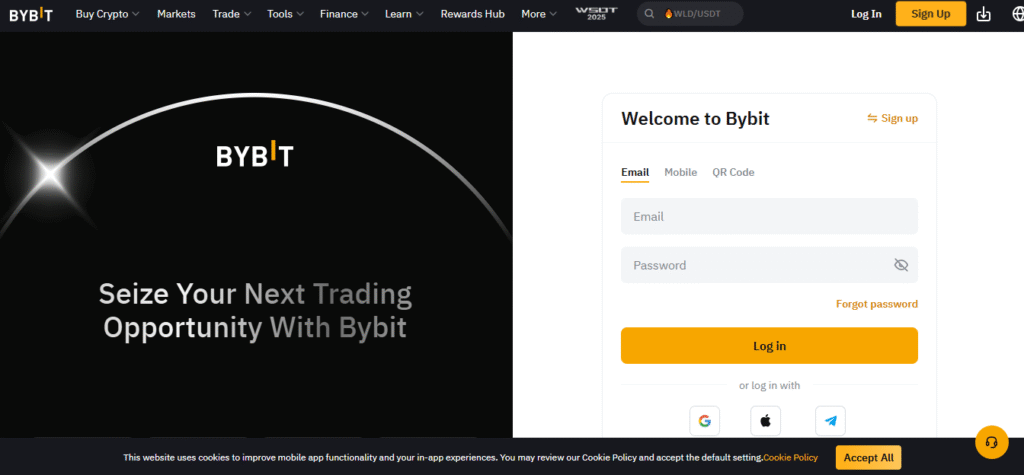Log in with Apple icon

pos(765,421)
